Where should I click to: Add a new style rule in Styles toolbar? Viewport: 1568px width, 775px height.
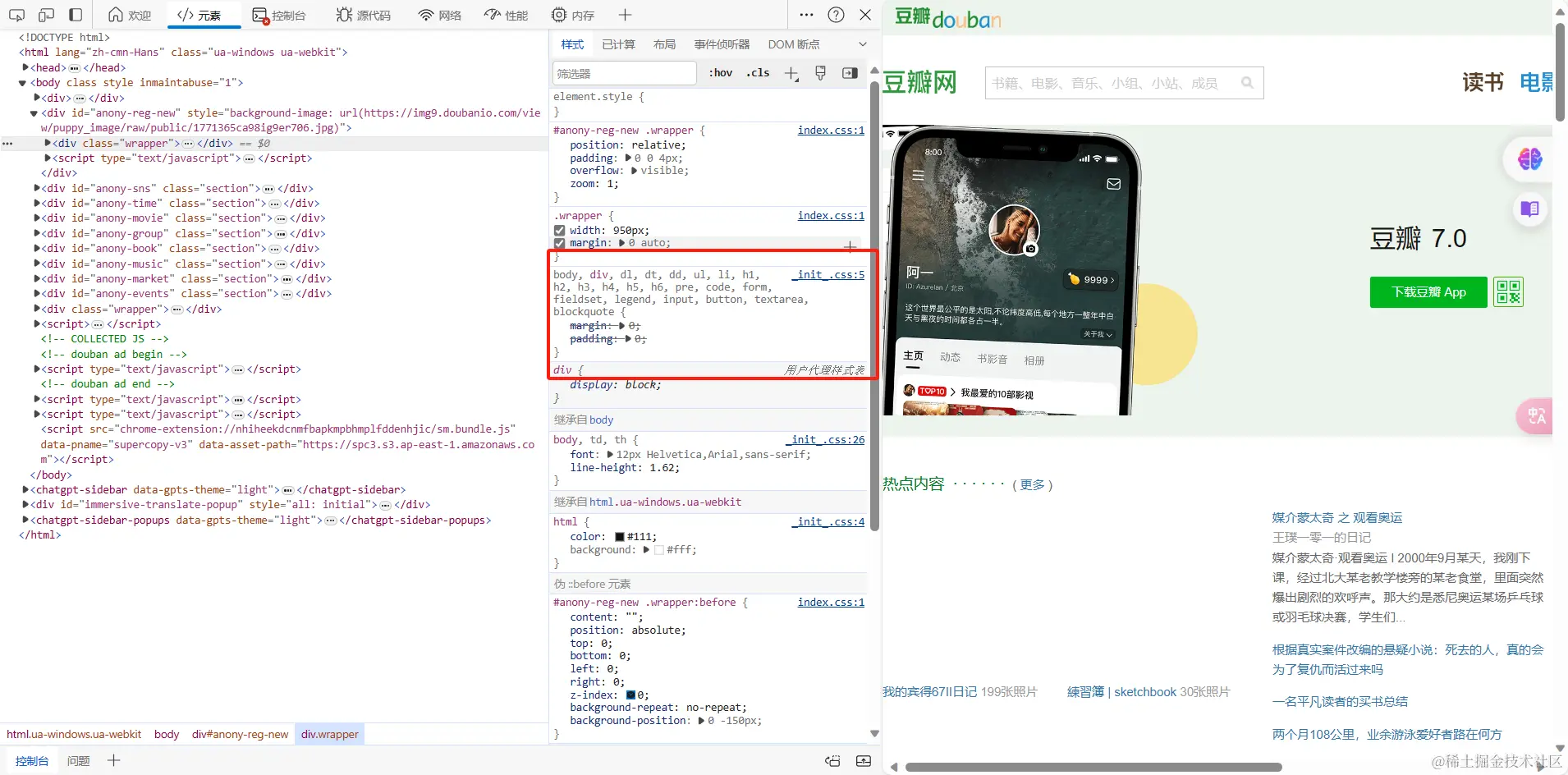(791, 73)
